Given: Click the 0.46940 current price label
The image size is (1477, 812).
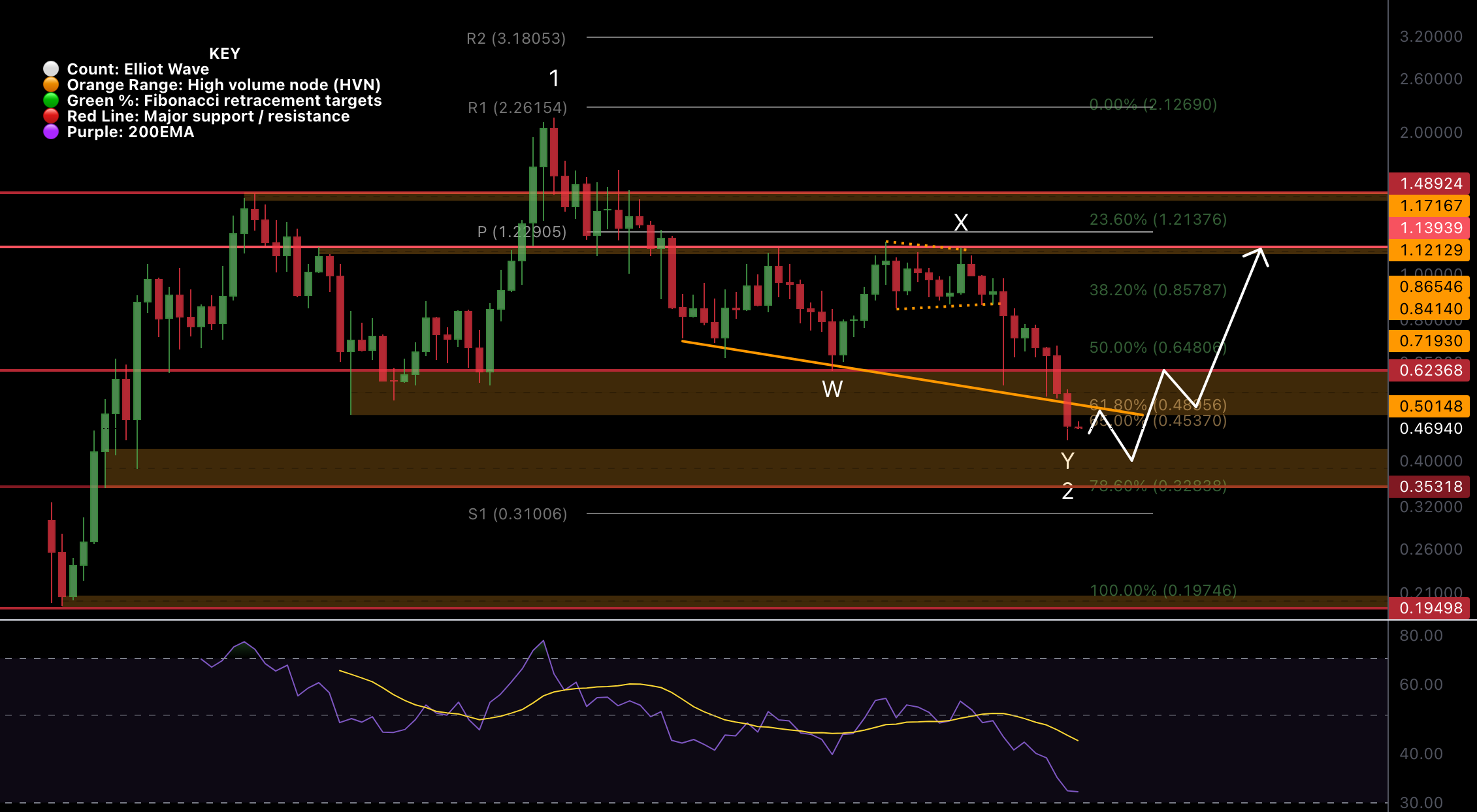Looking at the screenshot, I should coord(1429,429).
